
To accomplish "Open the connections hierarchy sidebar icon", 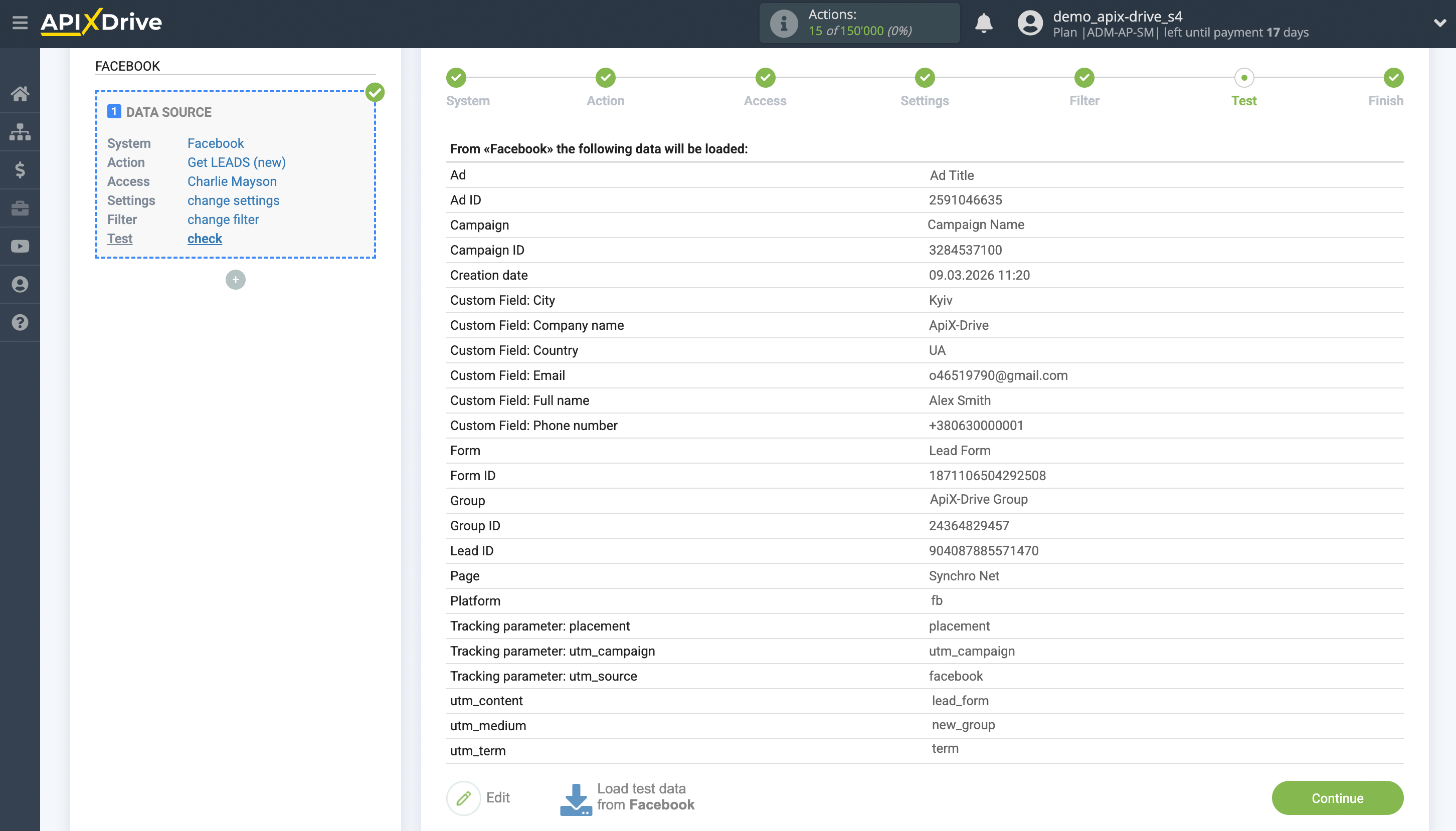I will click(x=21, y=131).
